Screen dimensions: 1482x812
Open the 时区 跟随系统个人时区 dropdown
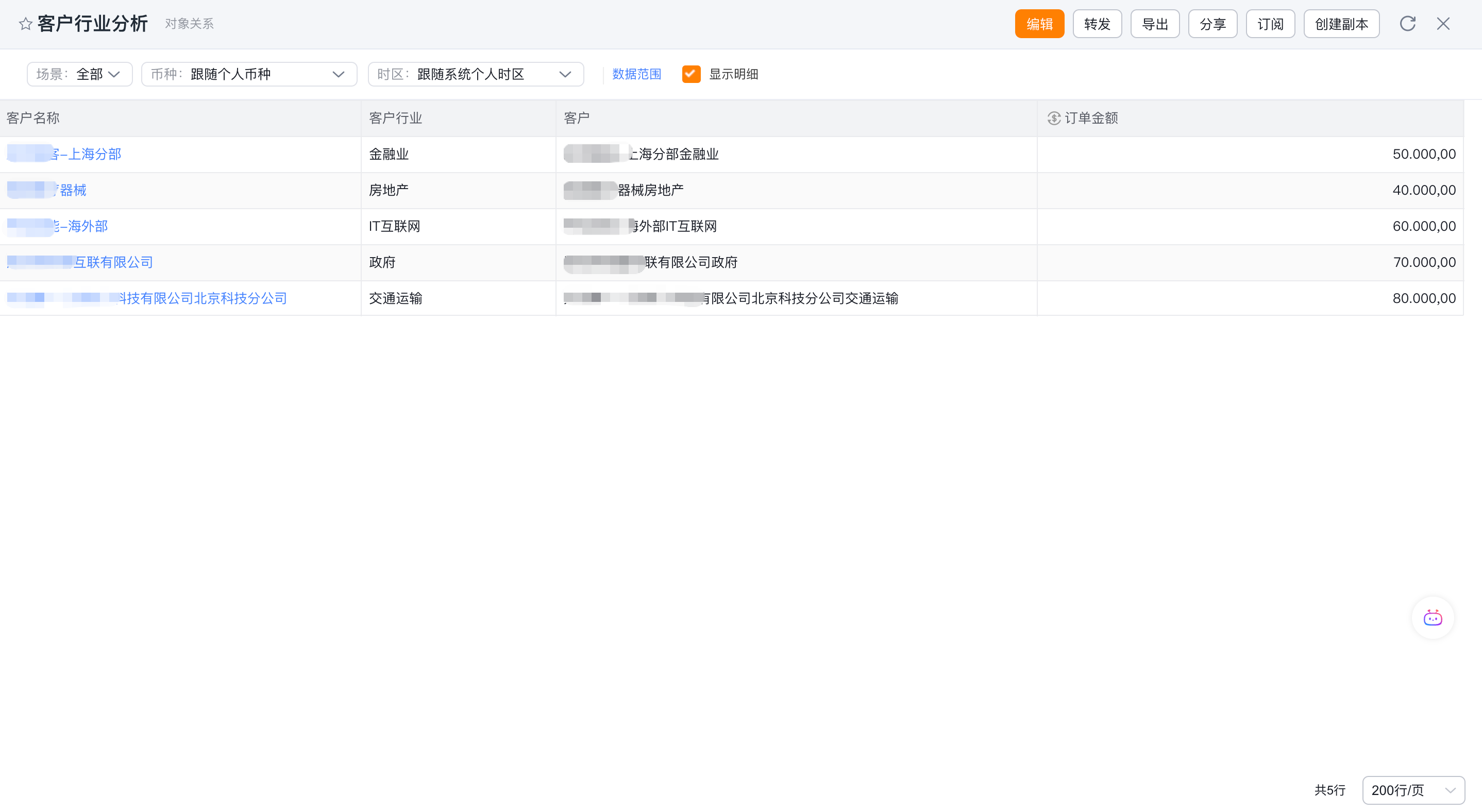tap(476, 74)
